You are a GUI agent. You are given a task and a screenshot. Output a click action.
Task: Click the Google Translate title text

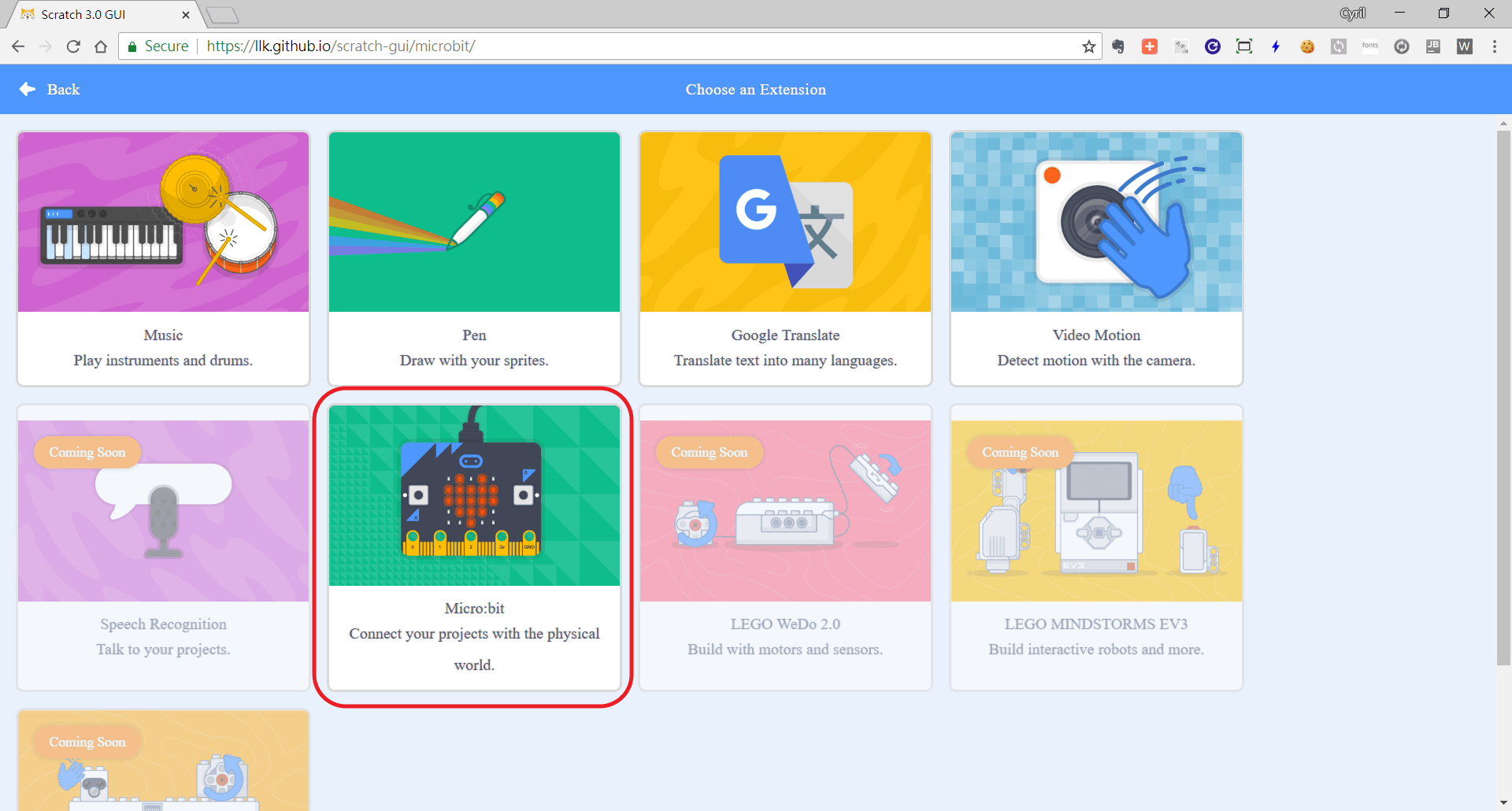[785, 335]
